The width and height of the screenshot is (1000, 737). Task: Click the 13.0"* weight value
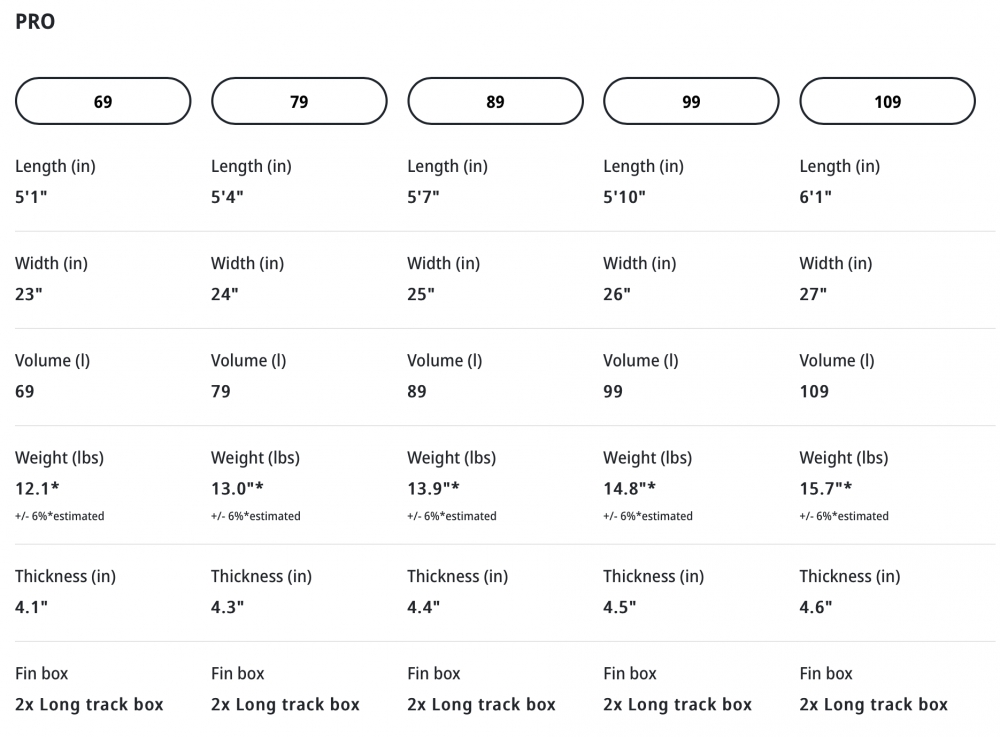coord(237,488)
